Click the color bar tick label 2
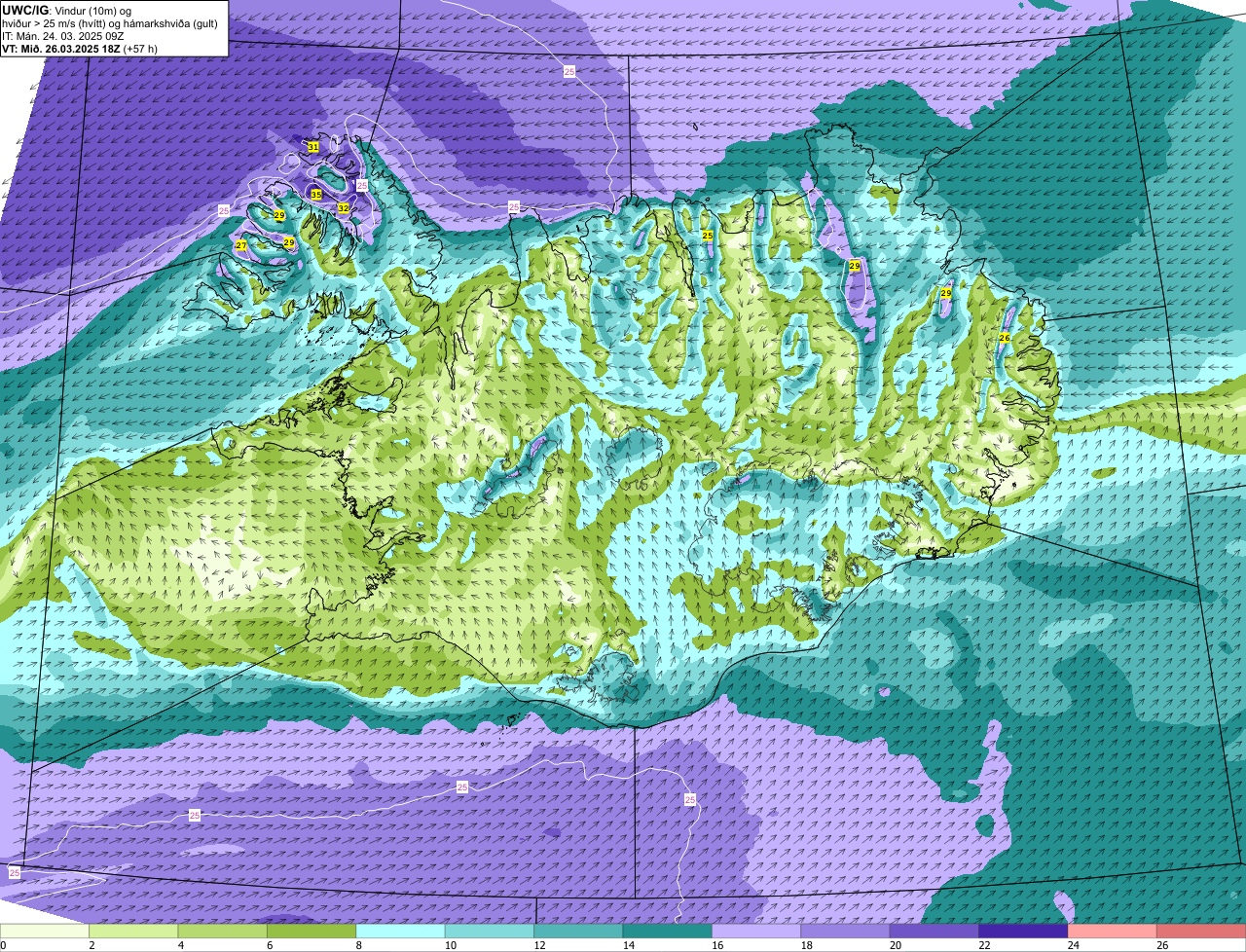 point(91,945)
